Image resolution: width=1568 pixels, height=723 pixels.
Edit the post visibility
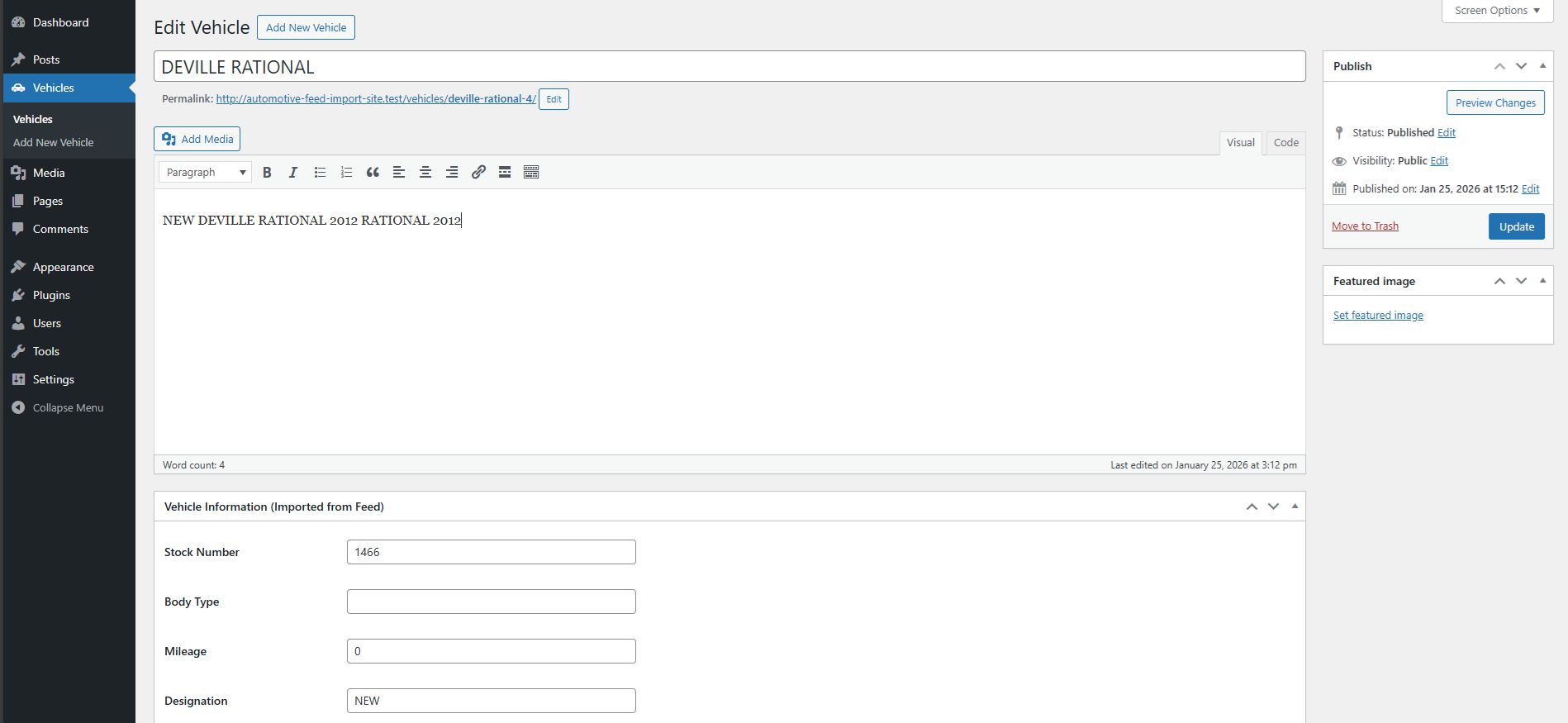(x=1439, y=160)
